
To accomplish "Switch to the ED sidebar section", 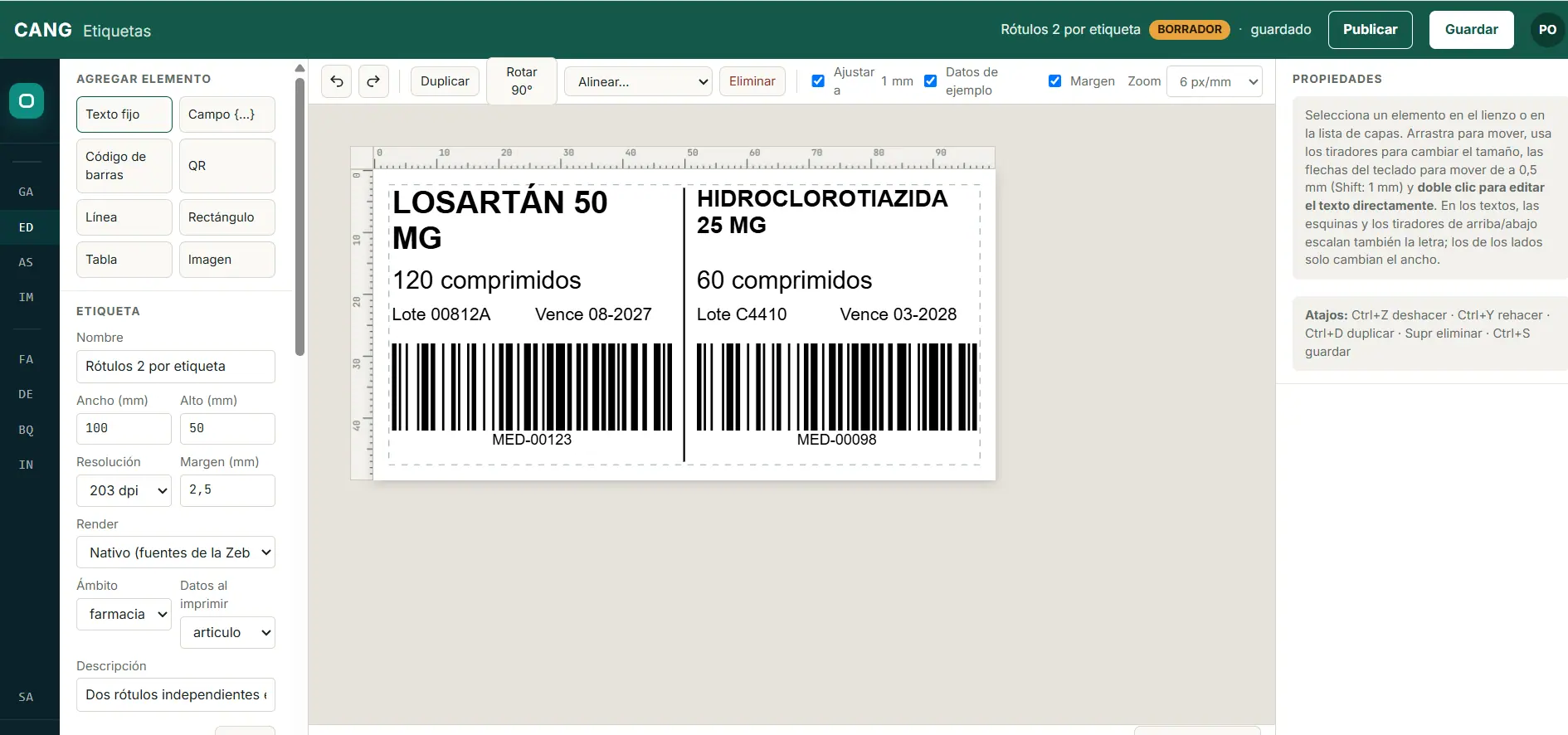I will pyautogui.click(x=27, y=227).
